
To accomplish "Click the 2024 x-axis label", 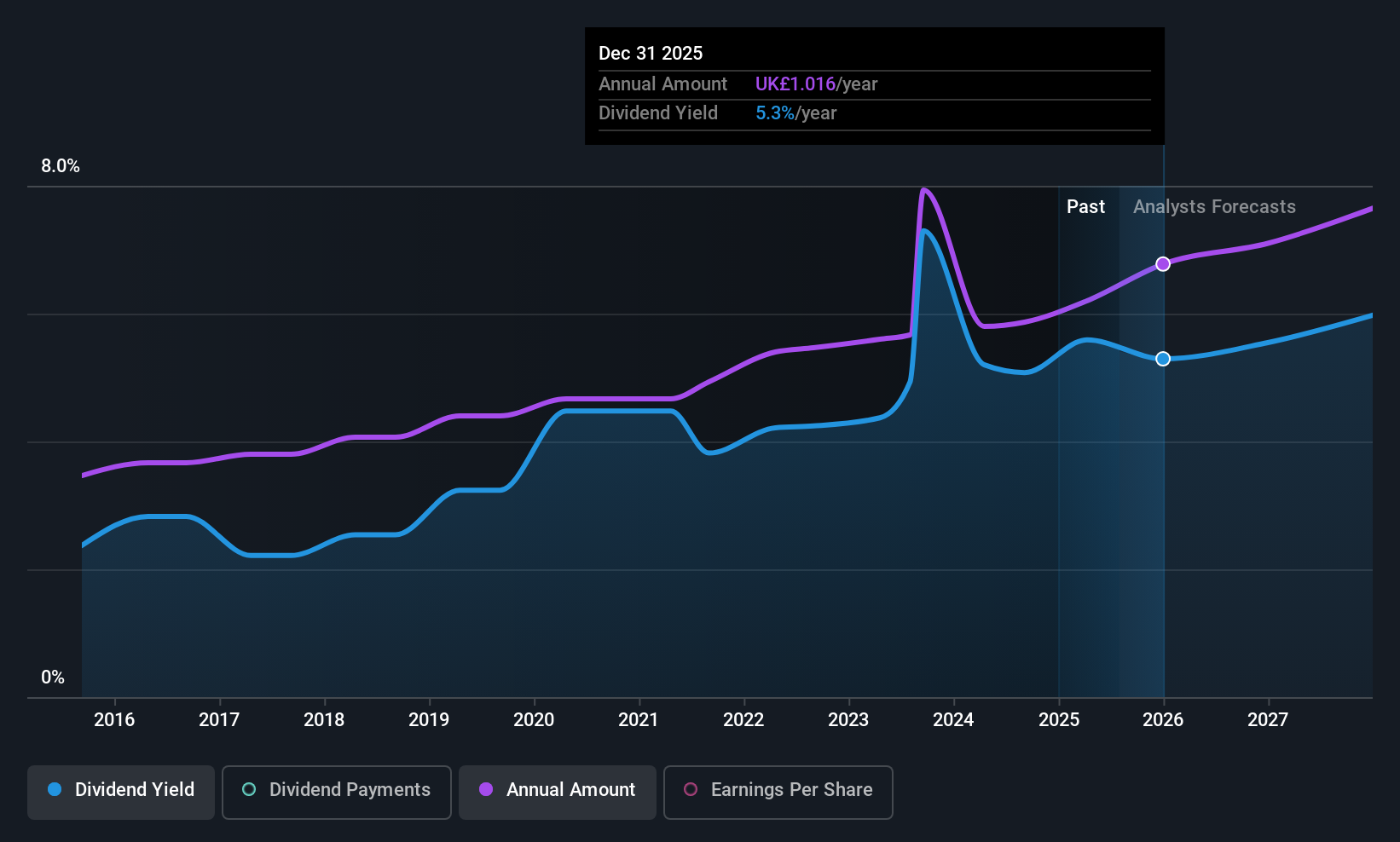I will [x=953, y=720].
